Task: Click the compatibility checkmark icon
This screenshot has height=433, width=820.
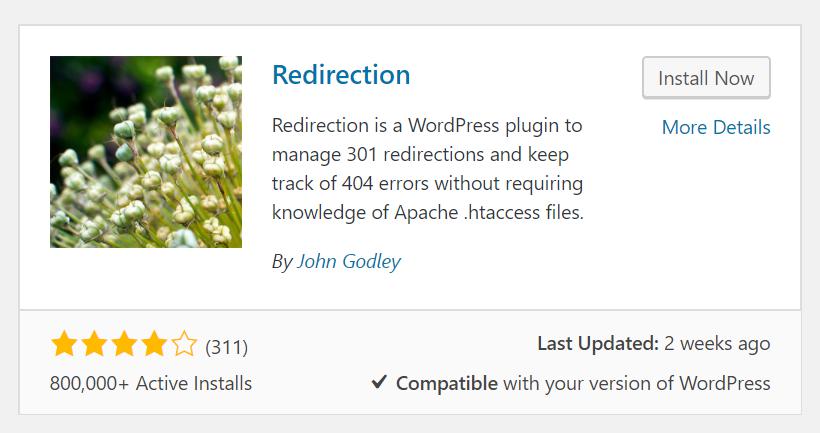Action: coord(379,382)
